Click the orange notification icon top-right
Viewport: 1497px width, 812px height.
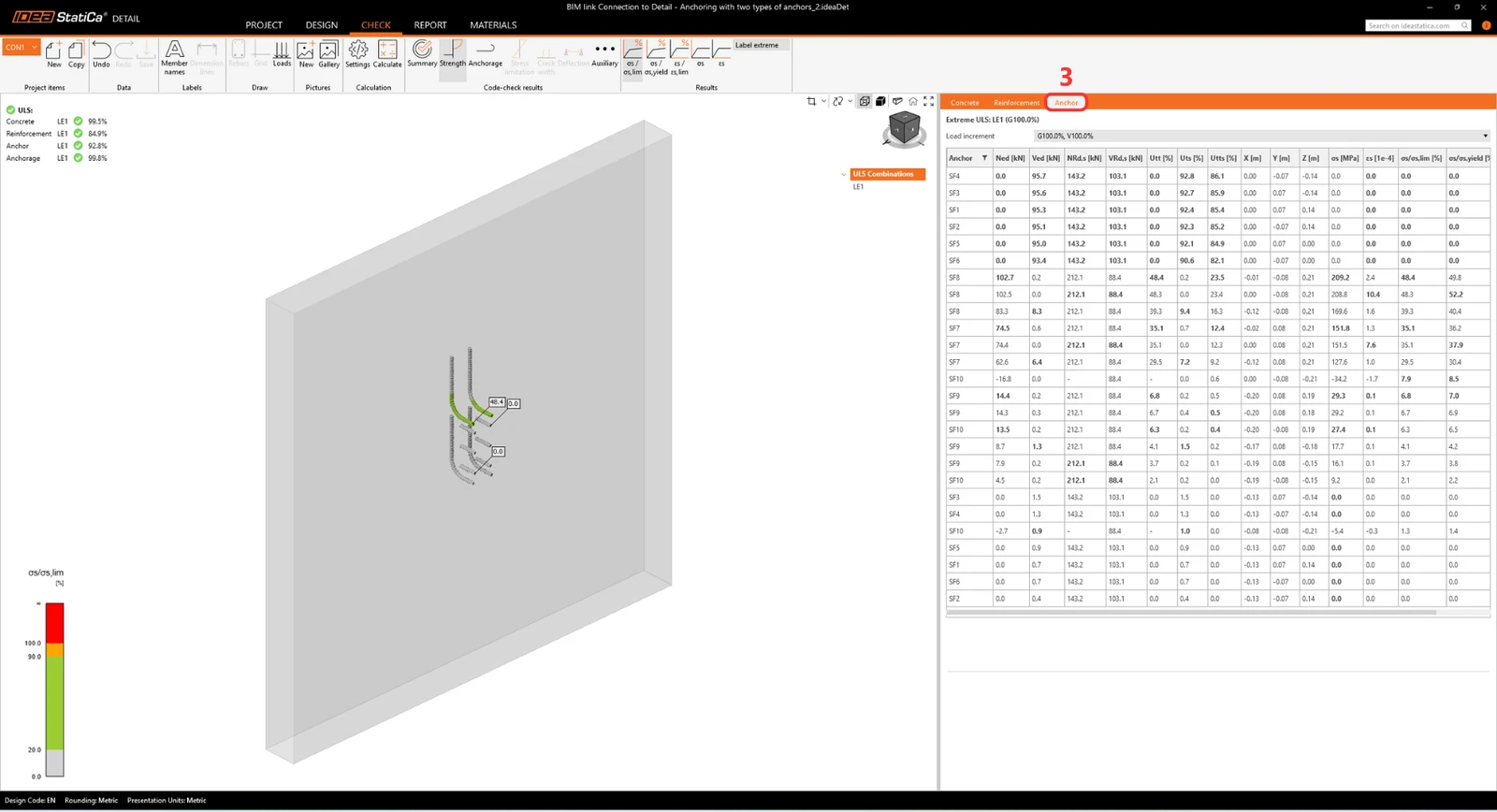click(1486, 25)
